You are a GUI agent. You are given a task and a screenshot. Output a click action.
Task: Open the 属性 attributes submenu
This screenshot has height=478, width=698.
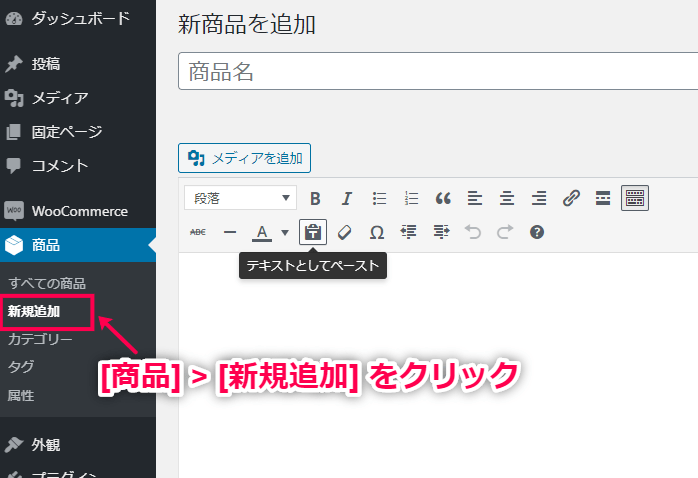pos(21,395)
